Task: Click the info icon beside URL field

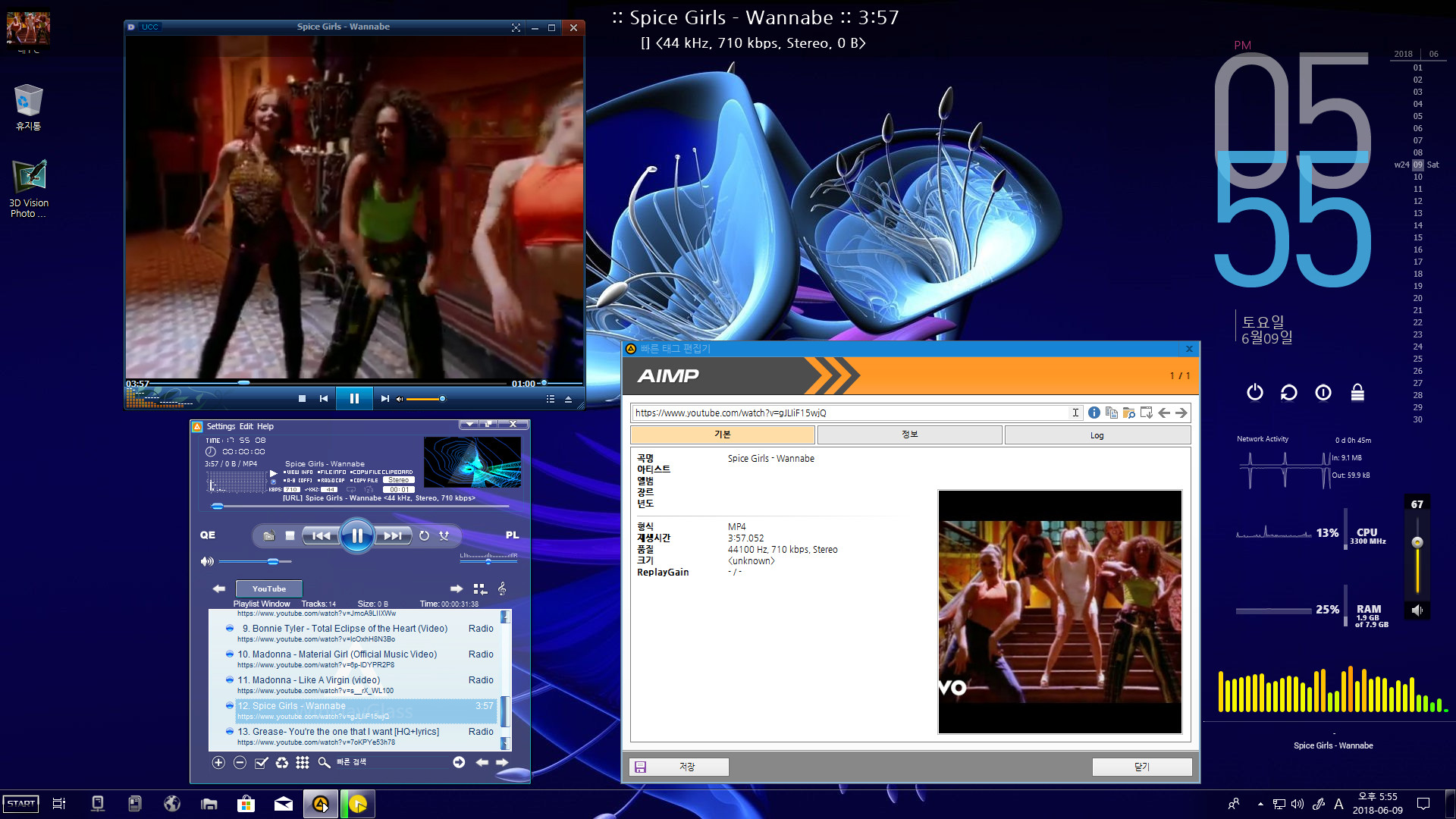Action: (x=1094, y=413)
